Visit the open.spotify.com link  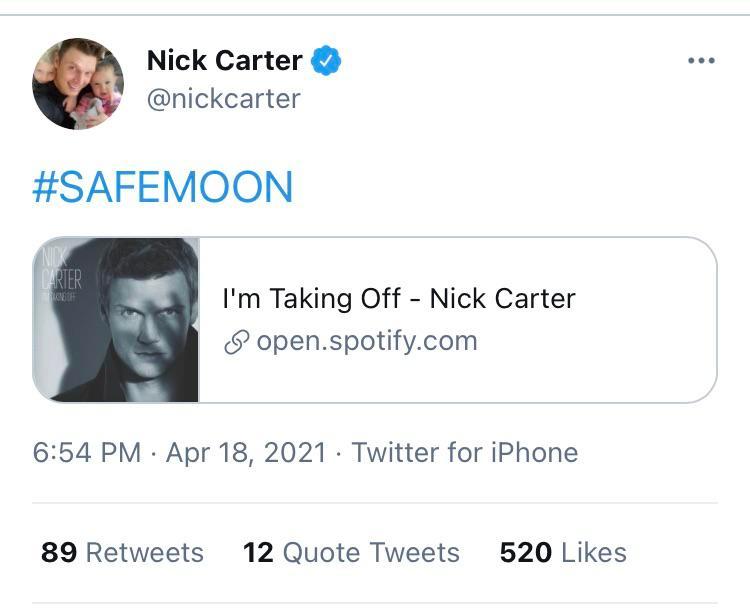click(366, 341)
